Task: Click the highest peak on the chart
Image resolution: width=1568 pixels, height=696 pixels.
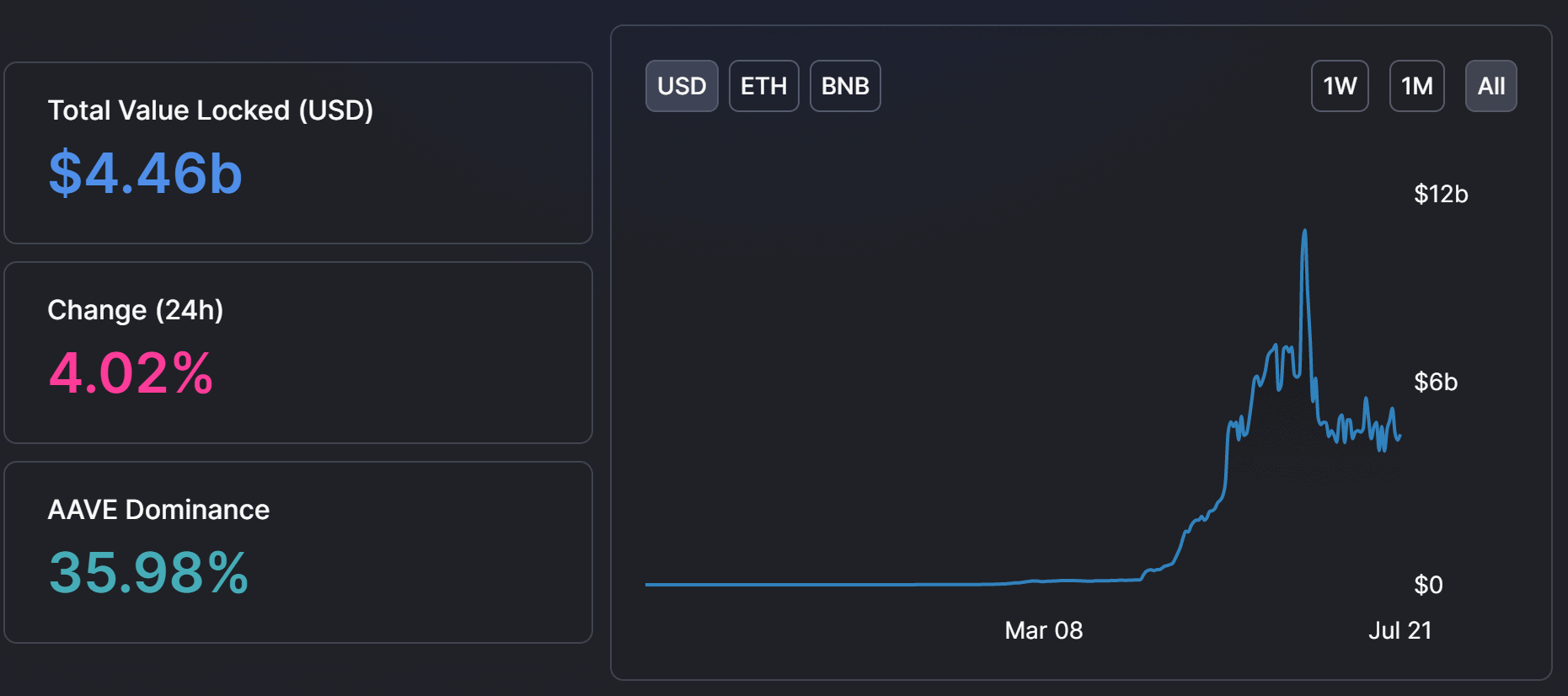Action: pos(1304,231)
